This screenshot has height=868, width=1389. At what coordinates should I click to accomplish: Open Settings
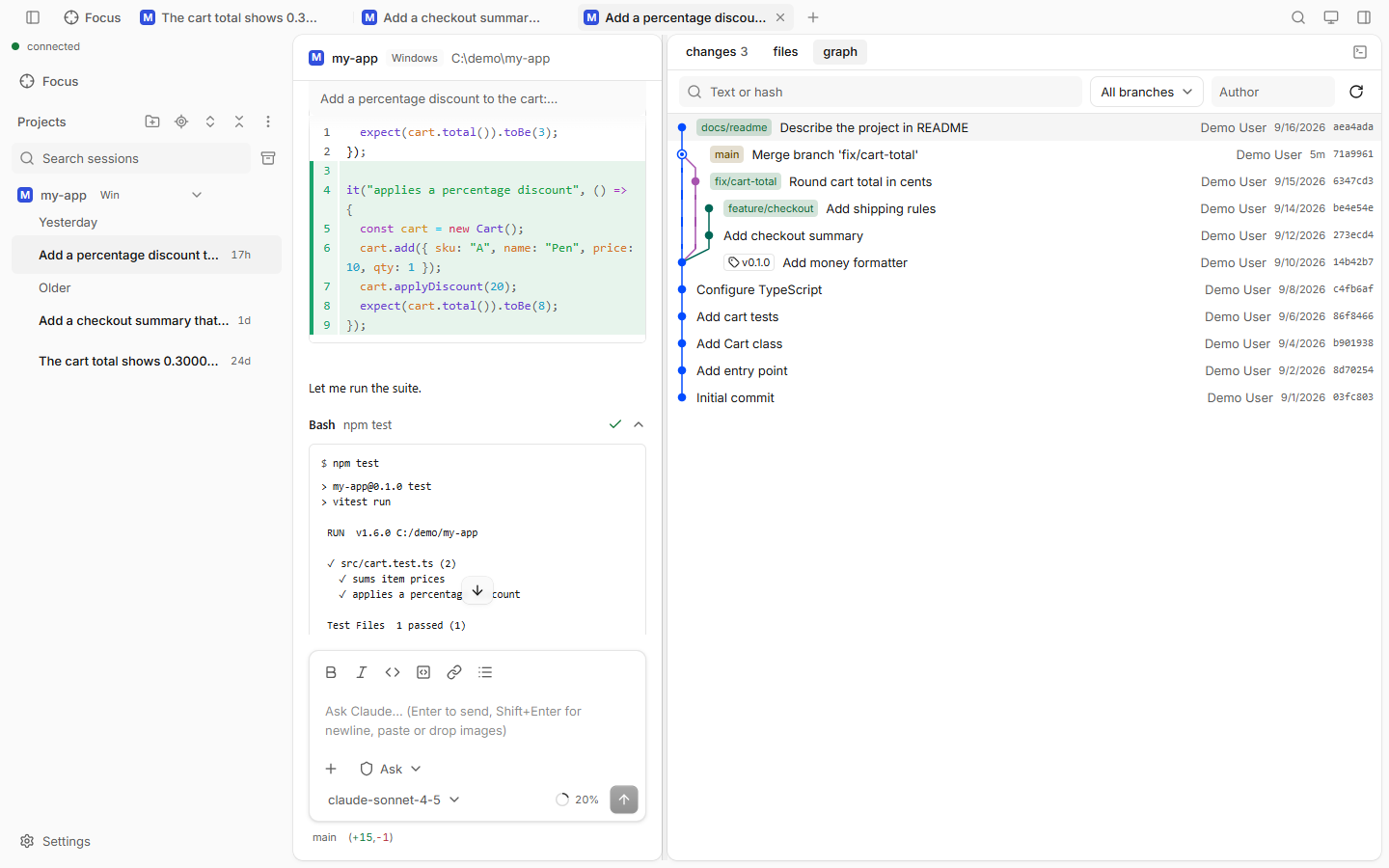point(55,841)
